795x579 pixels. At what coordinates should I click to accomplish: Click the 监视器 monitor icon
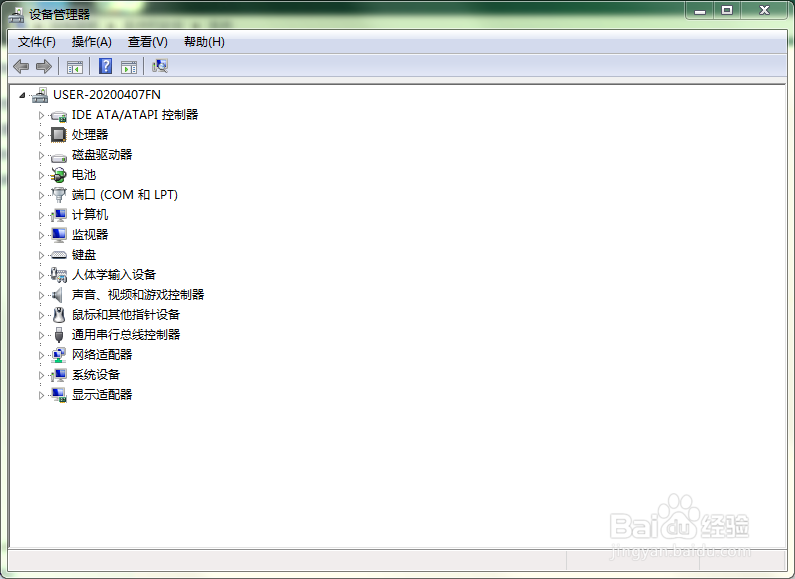click(59, 235)
